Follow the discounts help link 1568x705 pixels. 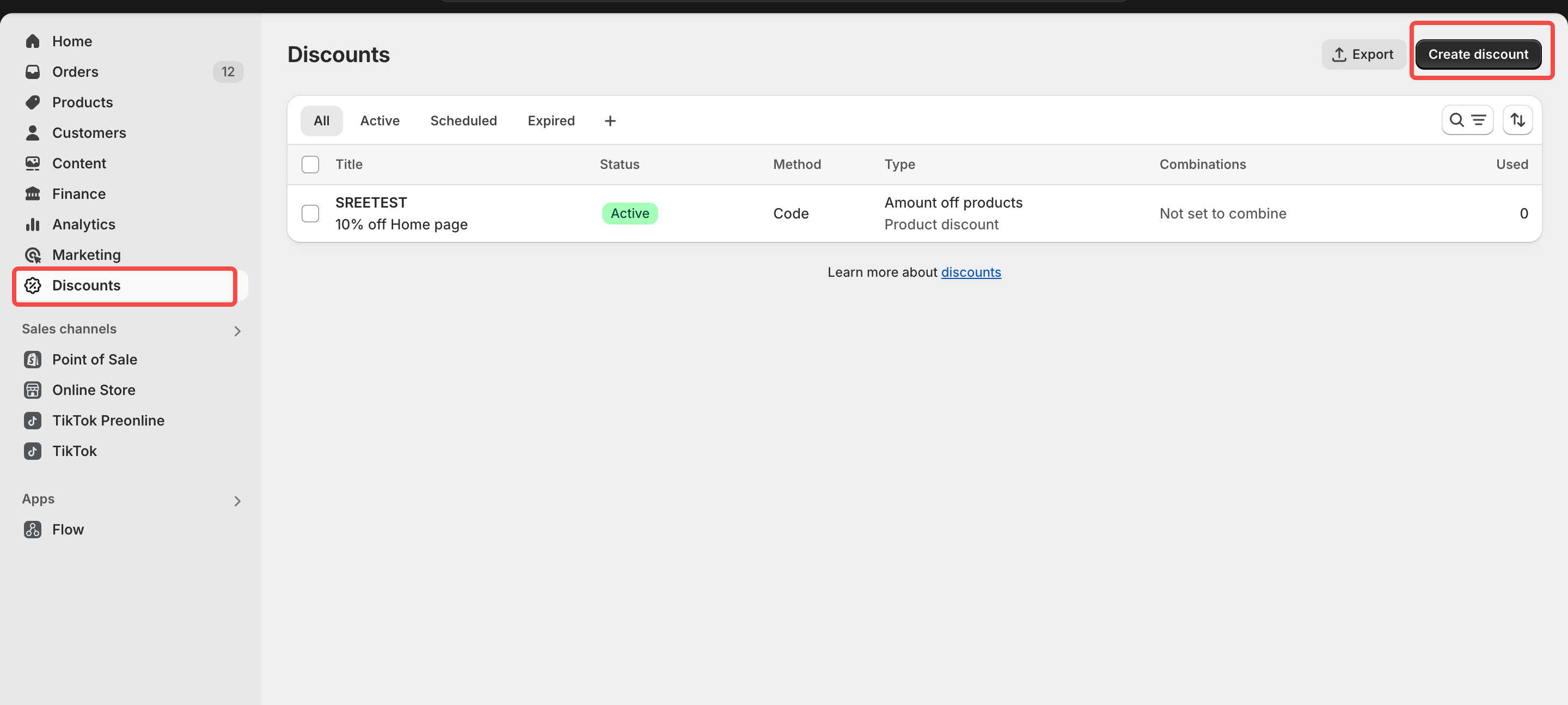(x=970, y=272)
